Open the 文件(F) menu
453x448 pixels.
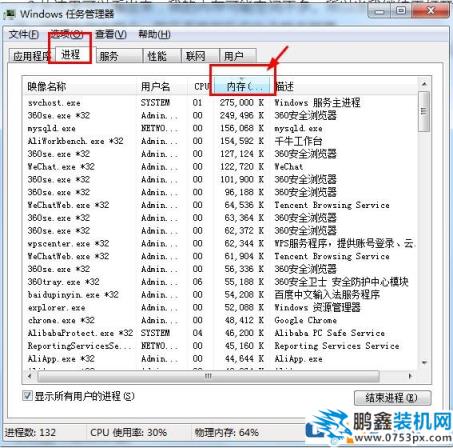click(23, 34)
